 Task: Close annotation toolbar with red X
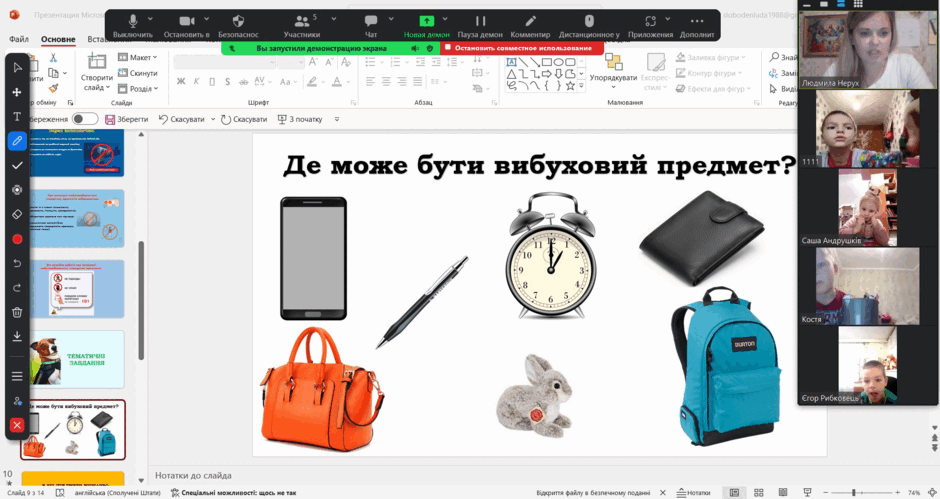pos(17,425)
